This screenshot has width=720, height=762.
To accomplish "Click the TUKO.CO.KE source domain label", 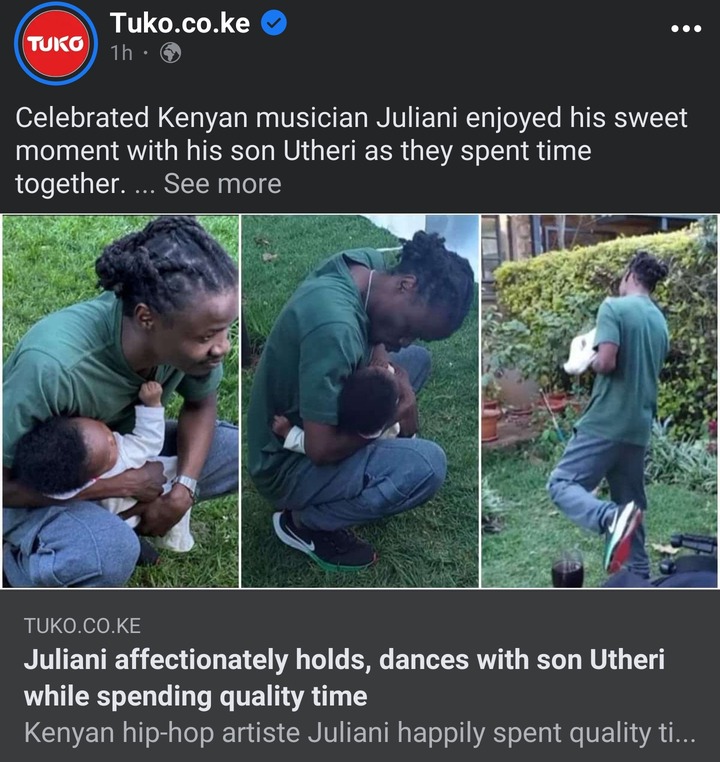I will click(82, 625).
